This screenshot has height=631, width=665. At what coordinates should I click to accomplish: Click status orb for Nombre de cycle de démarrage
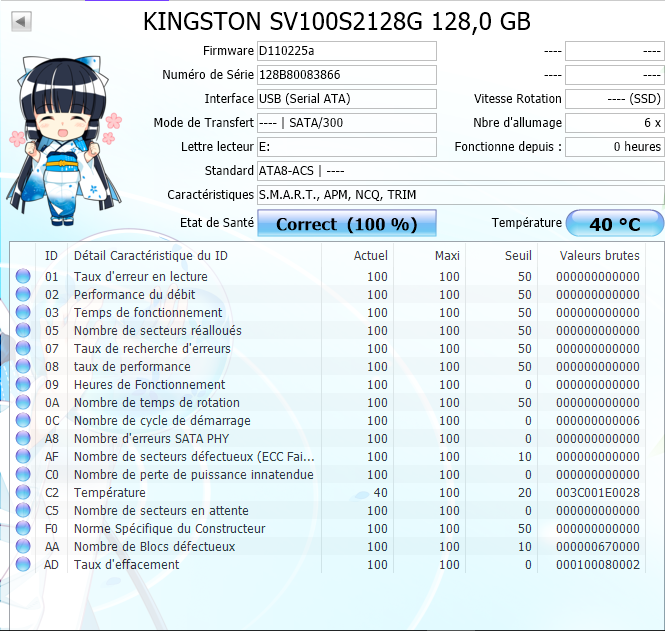pyautogui.click(x=23, y=420)
